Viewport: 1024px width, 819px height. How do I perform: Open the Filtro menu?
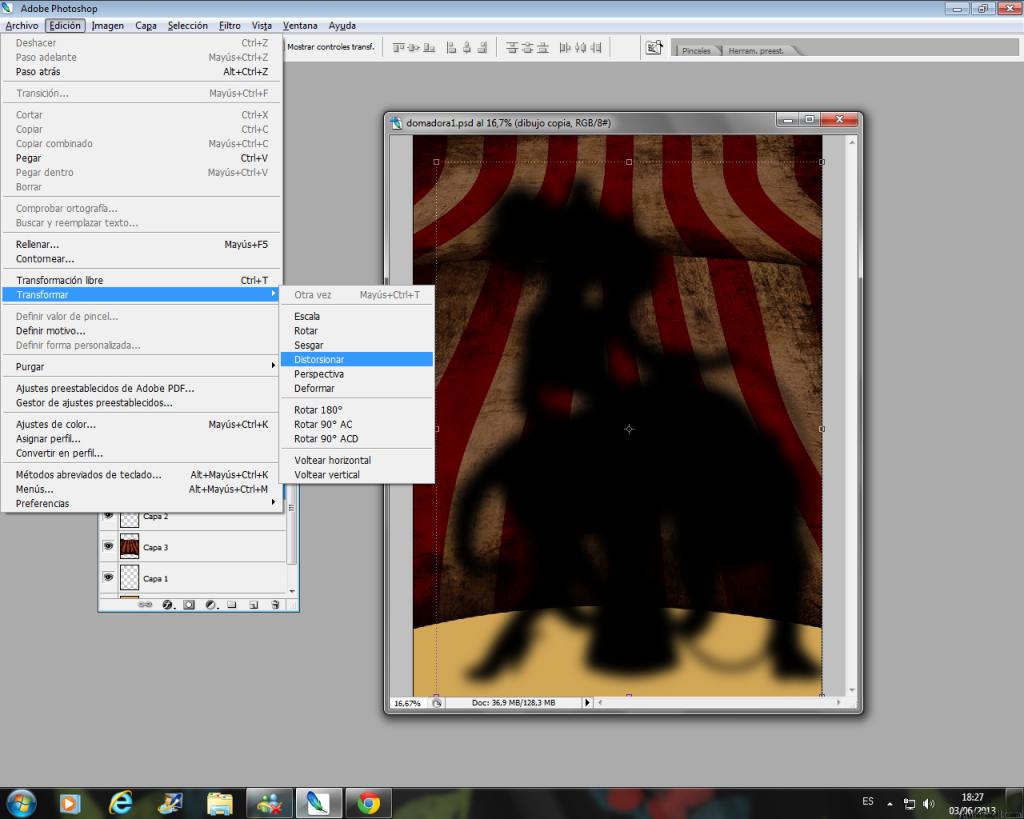coord(229,25)
